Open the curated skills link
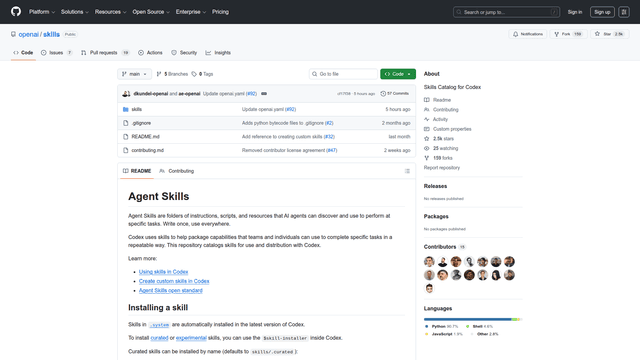 159,338
